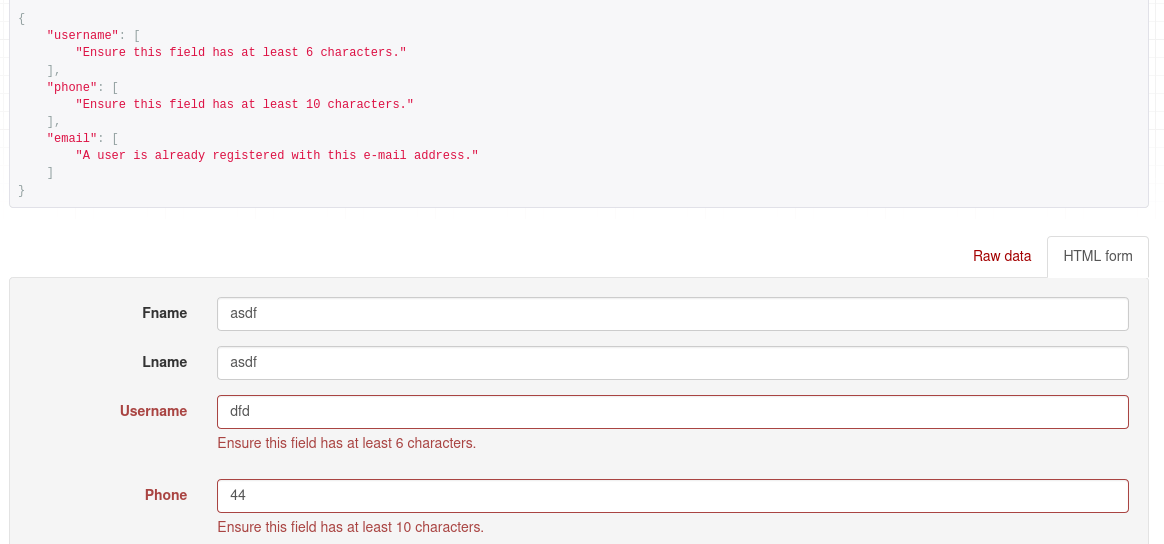
Task: Select the JSON string about at least 6 characters
Action: (x=241, y=52)
